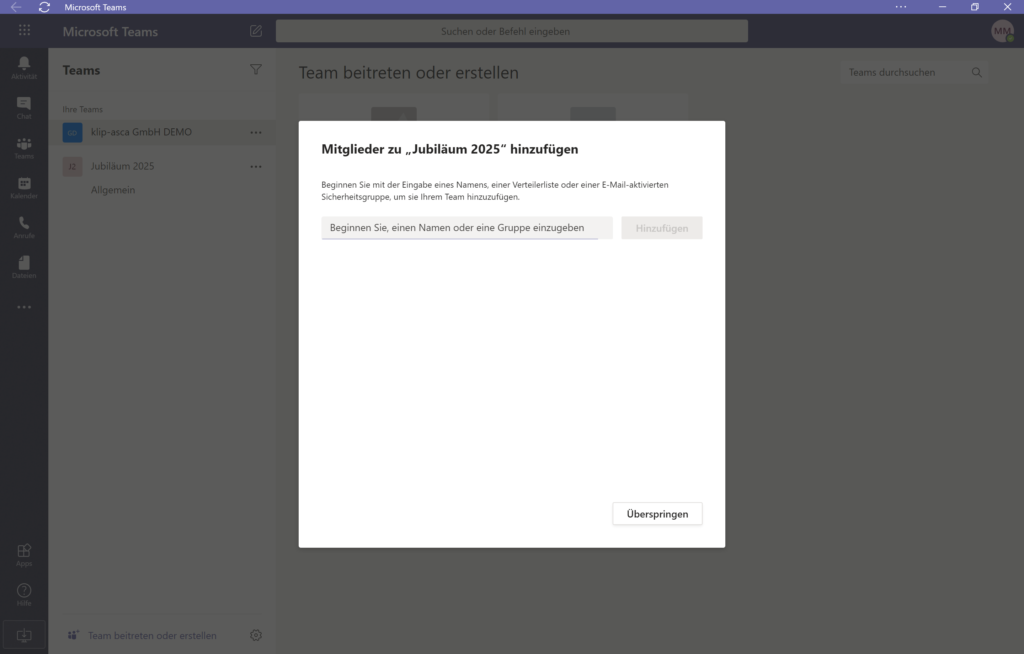The width and height of the screenshot is (1024, 654).
Task: Open the Apps store
Action: click(x=24, y=555)
